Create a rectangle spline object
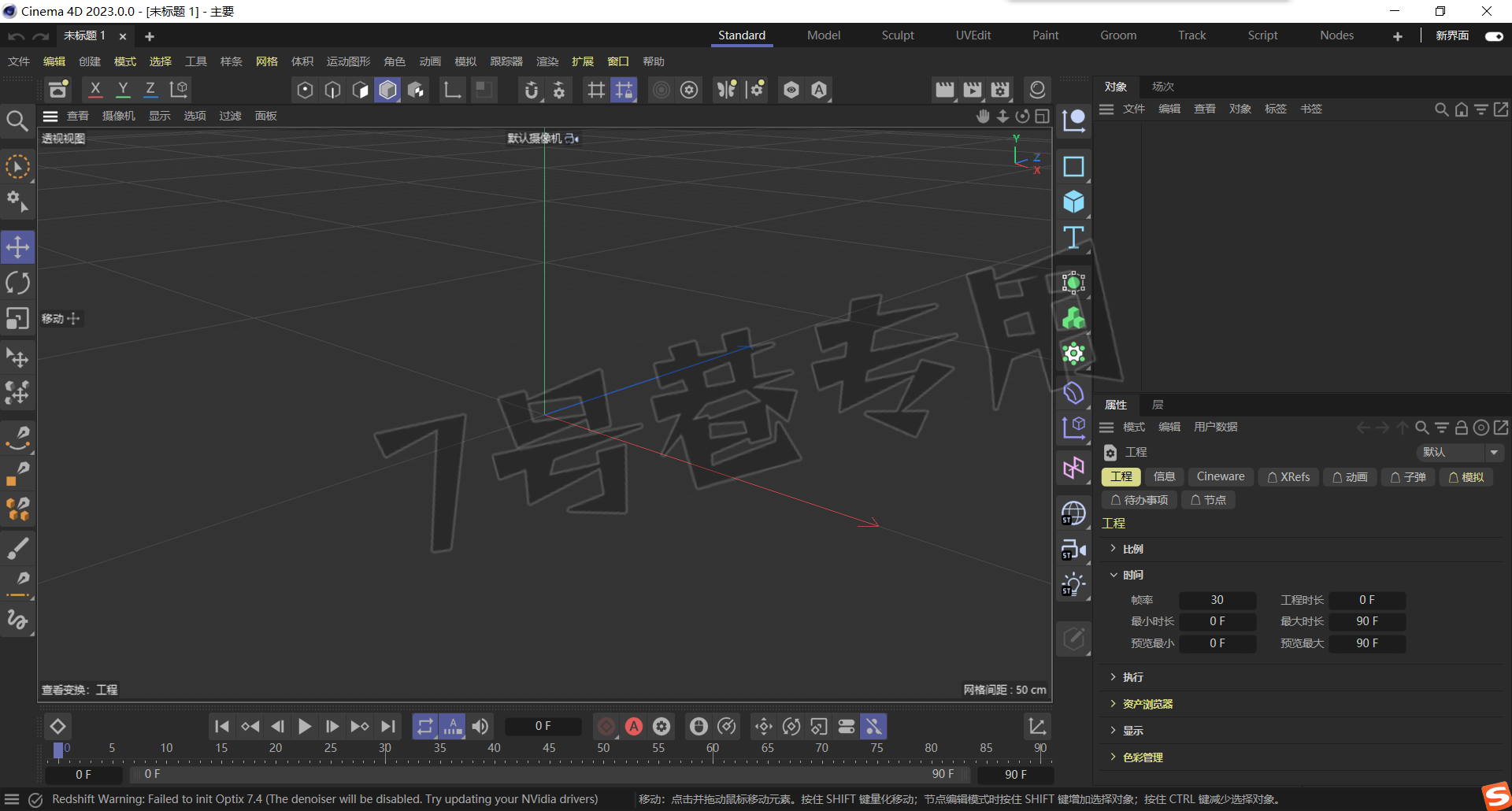 click(x=1073, y=167)
